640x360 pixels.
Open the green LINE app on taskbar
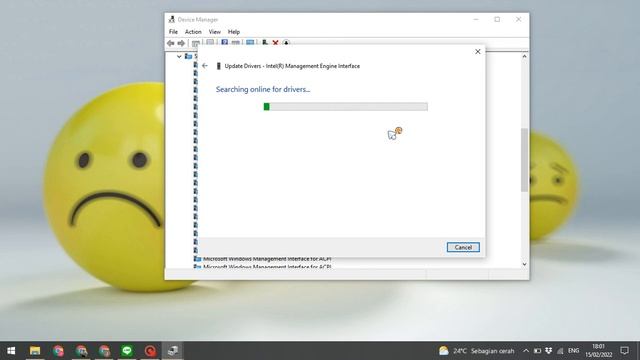tap(127, 351)
